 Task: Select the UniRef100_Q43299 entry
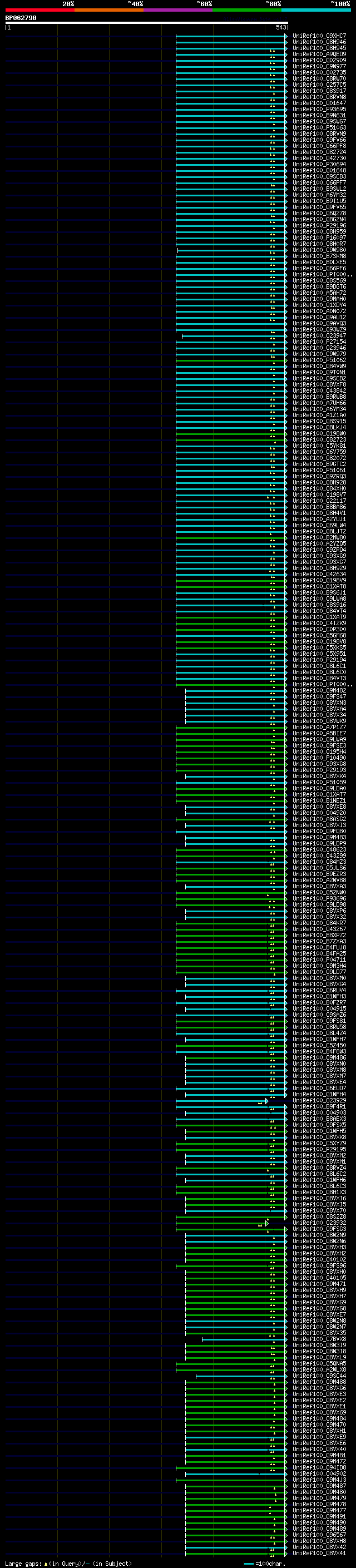pyautogui.click(x=319, y=856)
